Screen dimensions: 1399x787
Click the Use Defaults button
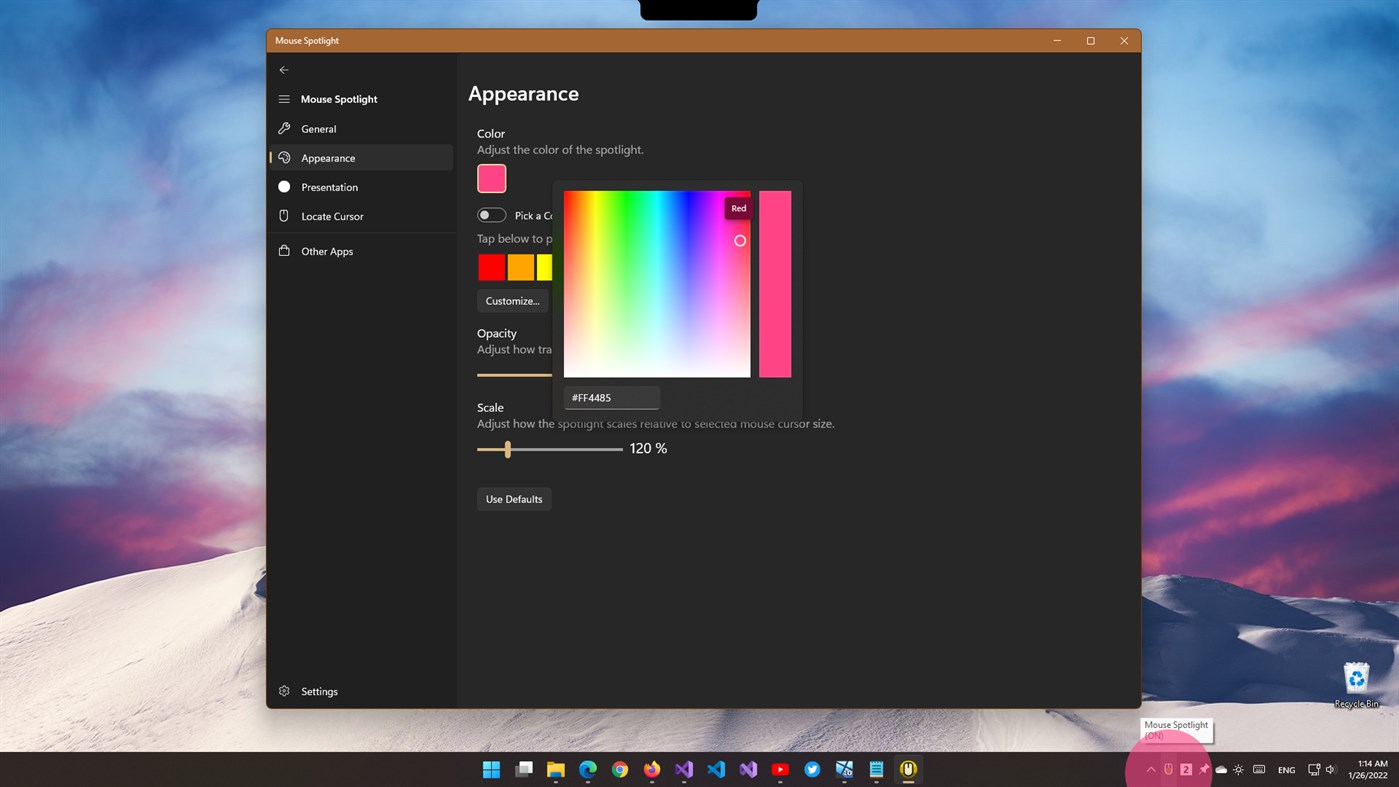click(514, 498)
